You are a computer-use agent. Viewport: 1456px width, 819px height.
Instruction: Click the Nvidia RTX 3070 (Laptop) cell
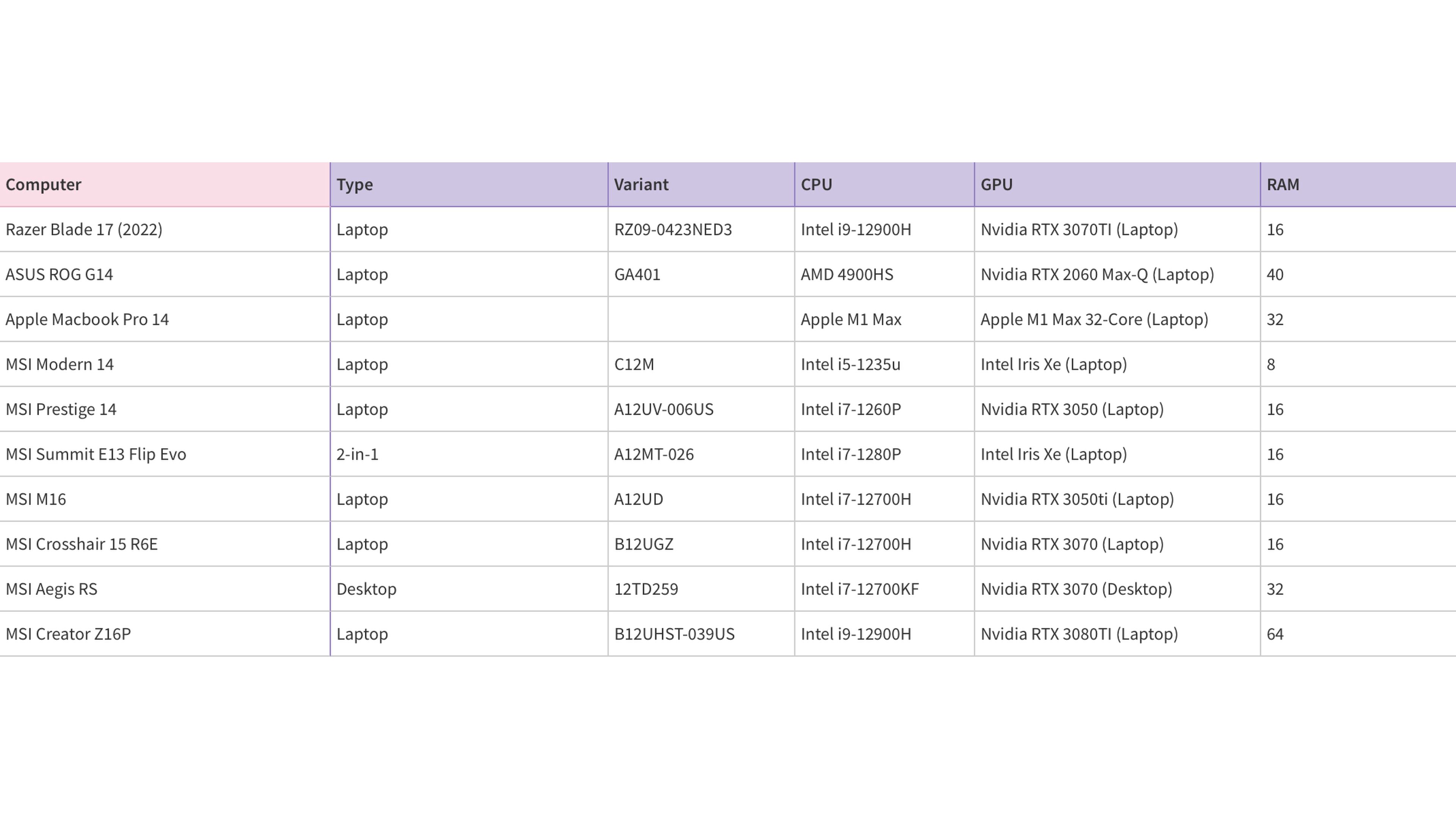pos(1117,544)
